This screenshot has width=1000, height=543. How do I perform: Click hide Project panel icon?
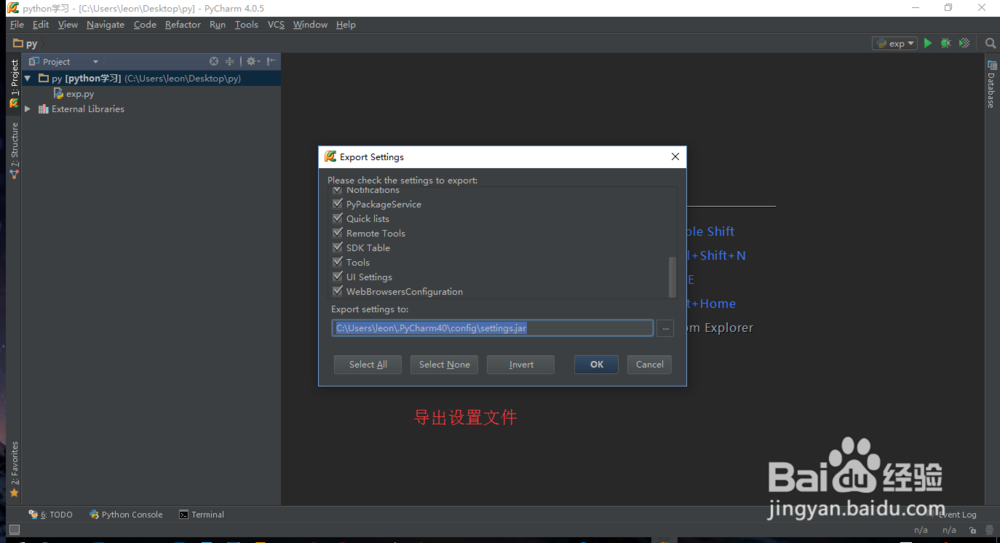(x=271, y=61)
